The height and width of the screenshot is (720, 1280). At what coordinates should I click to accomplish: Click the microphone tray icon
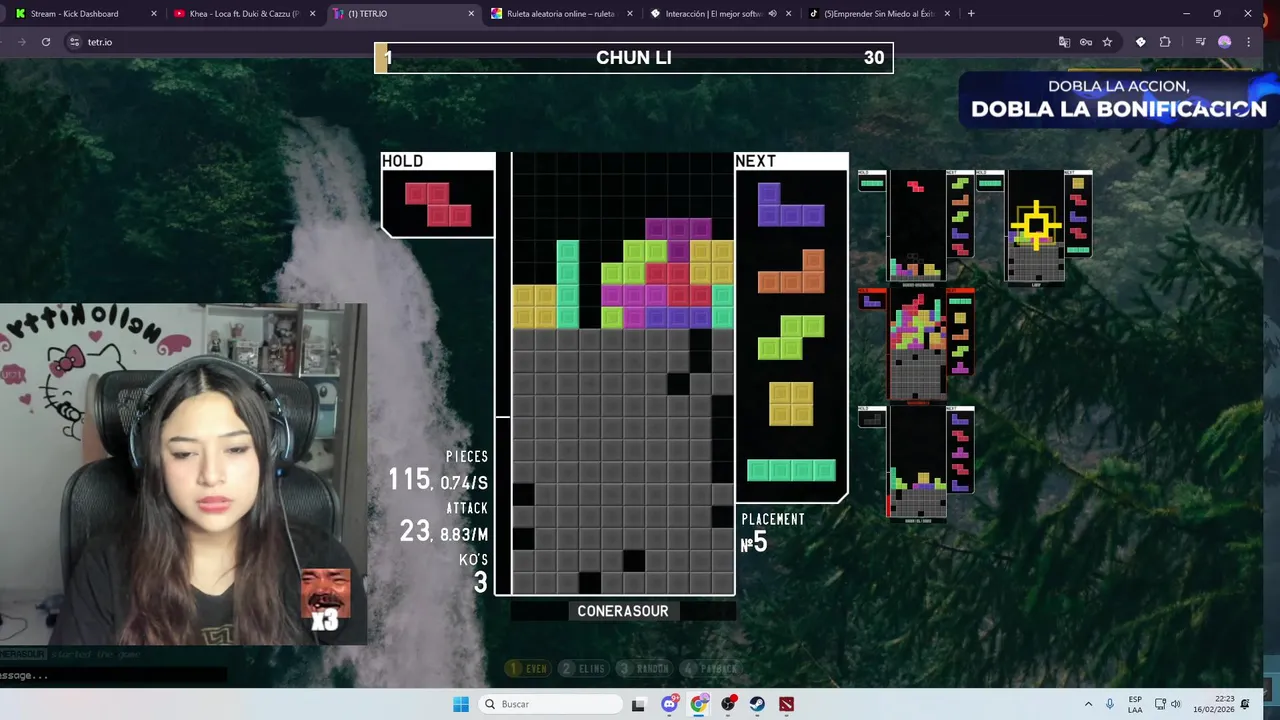1110,704
